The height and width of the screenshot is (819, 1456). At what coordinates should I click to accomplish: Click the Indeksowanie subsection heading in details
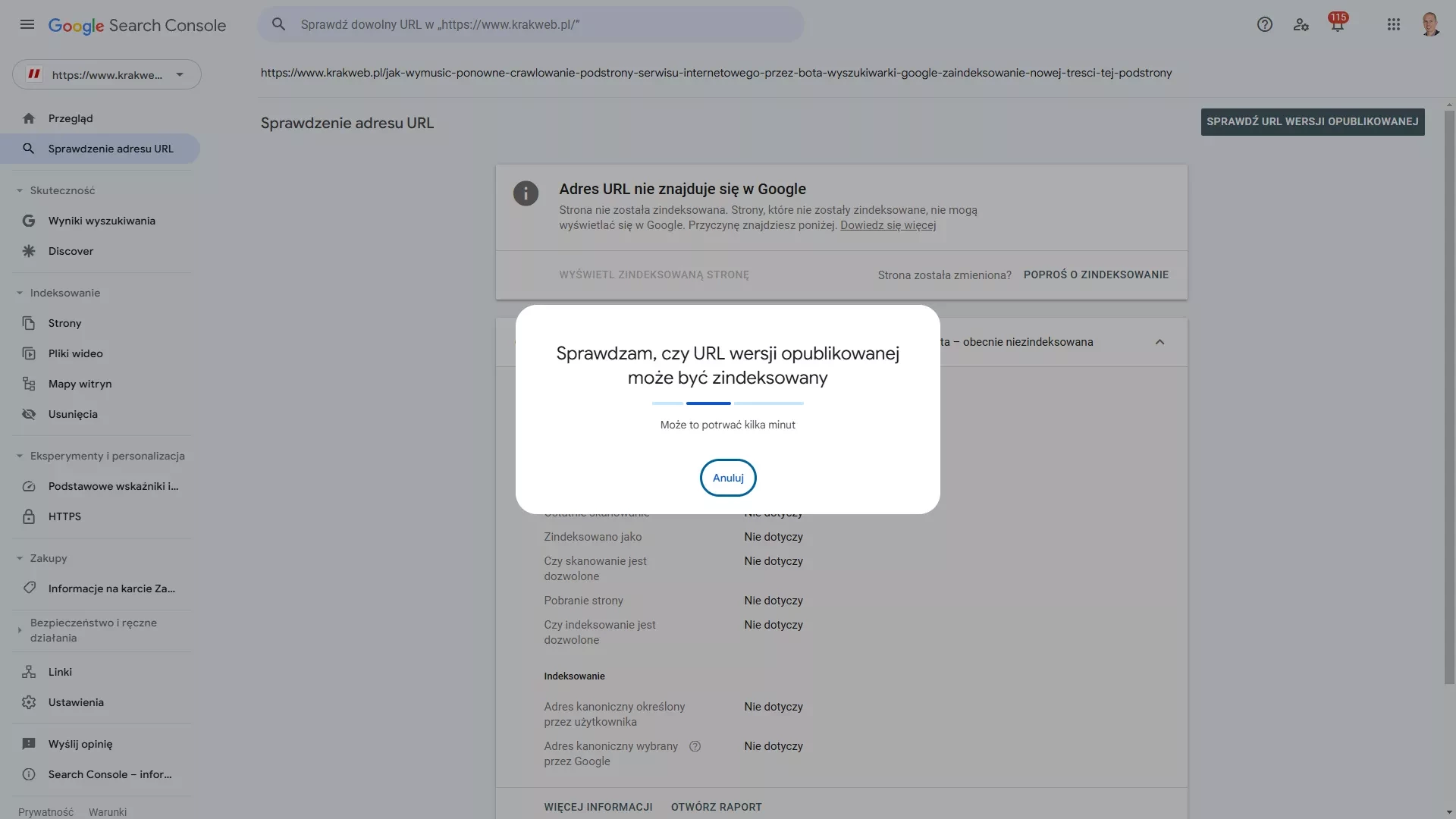pos(574,676)
